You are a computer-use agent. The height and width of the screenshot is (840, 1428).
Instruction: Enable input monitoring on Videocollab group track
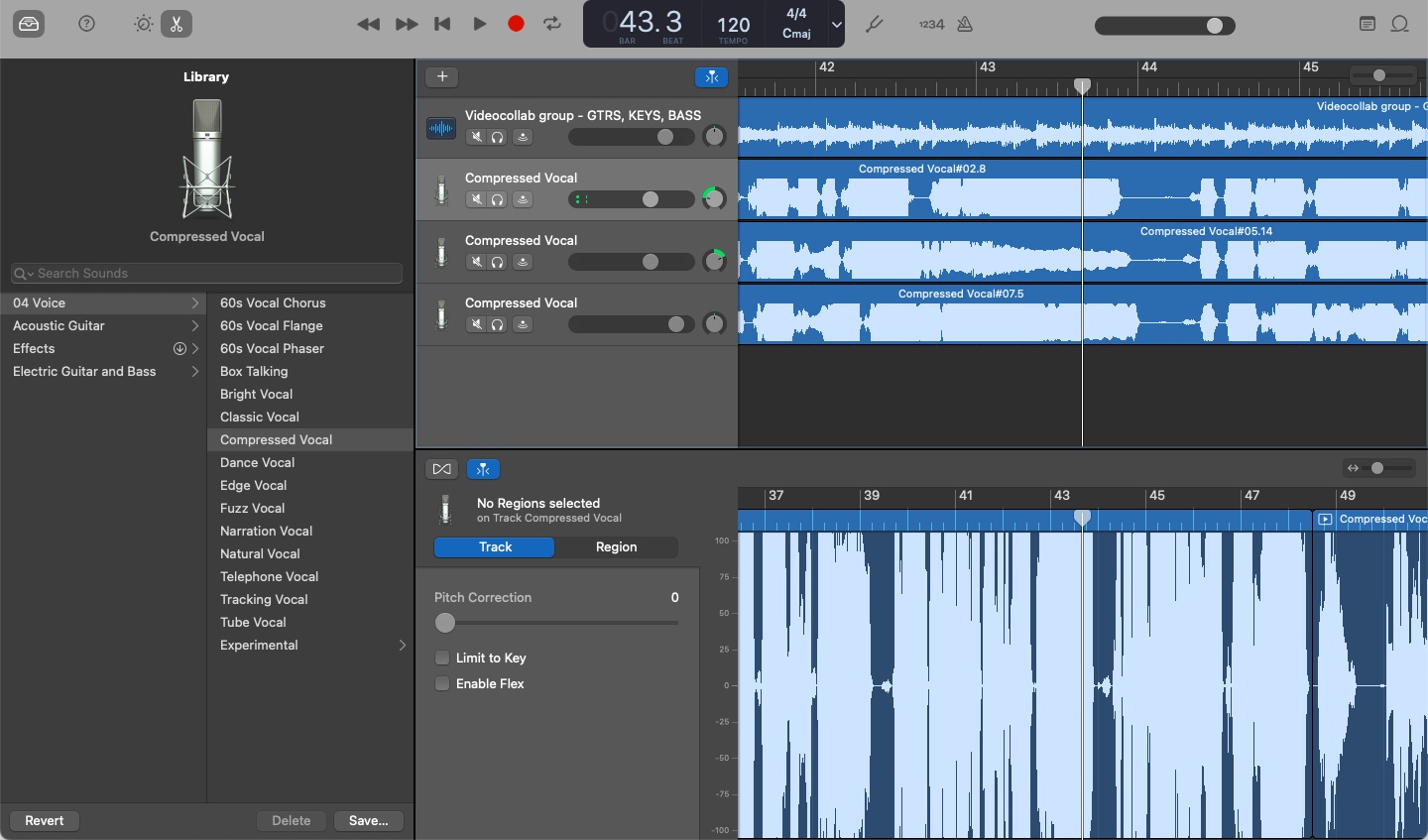(523, 137)
